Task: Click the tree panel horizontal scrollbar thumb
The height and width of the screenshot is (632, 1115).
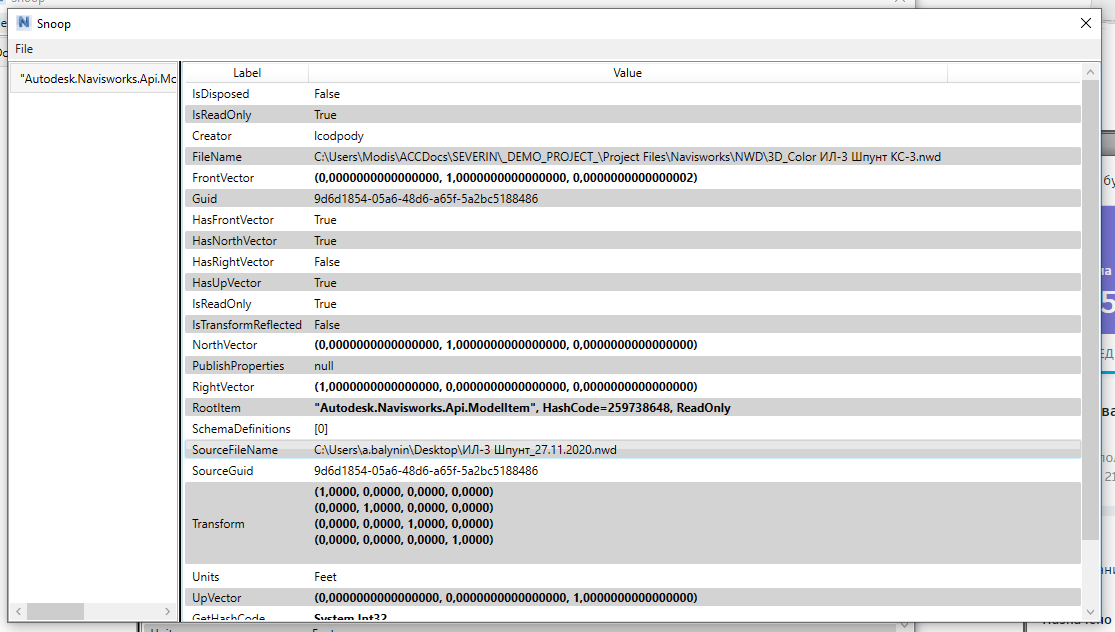Action: pyautogui.click(x=55, y=611)
